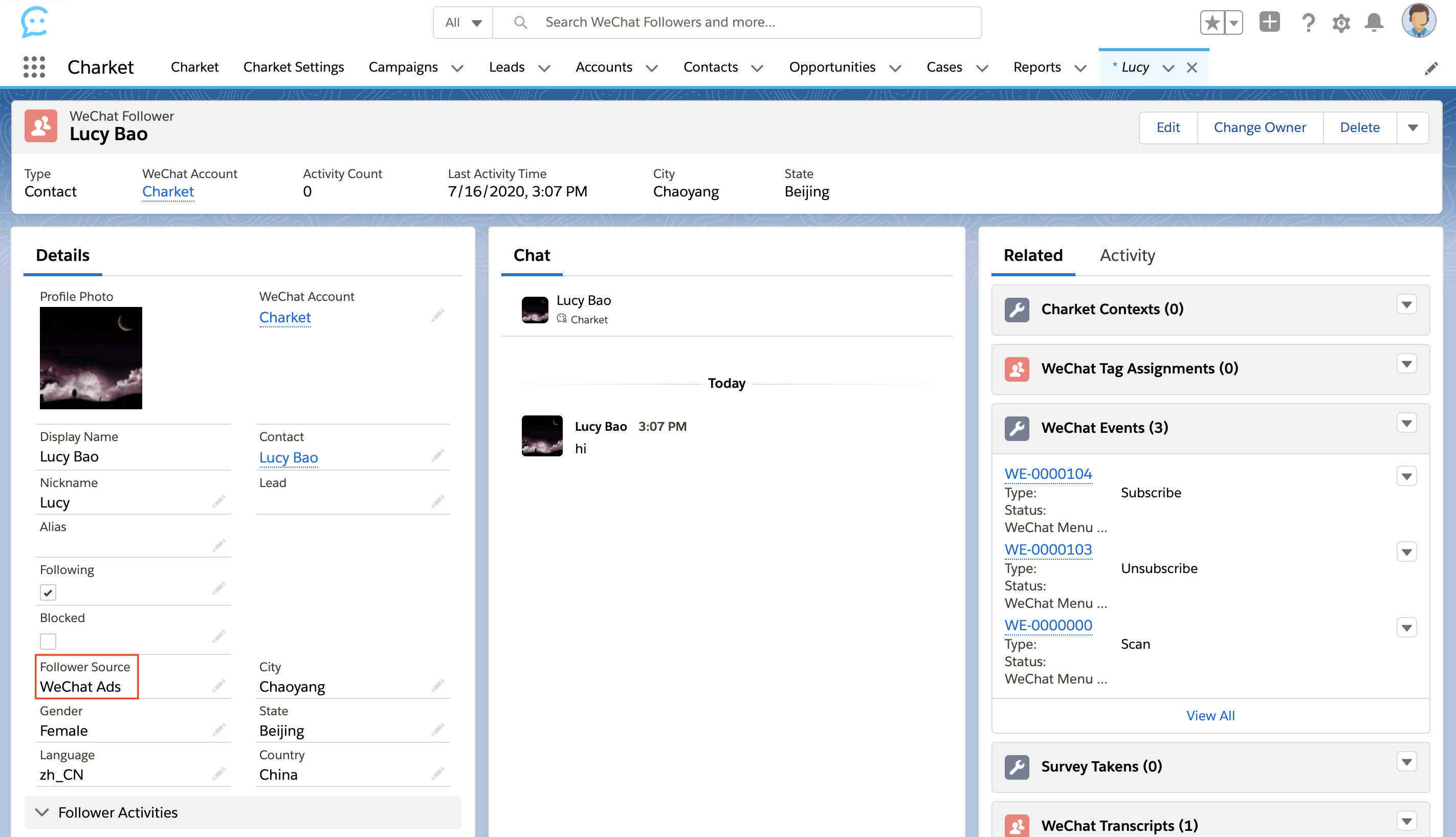
Task: Click the Change Owner button
Action: tap(1259, 127)
